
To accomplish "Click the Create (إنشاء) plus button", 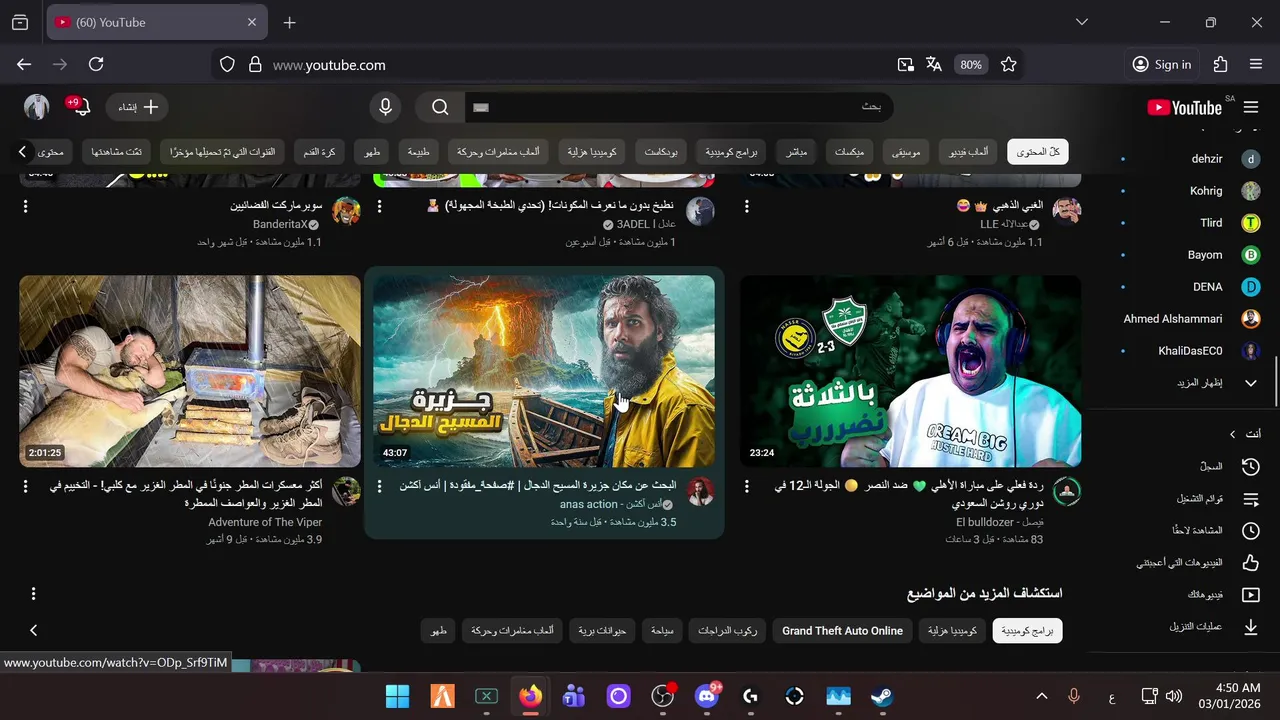I will coord(138,107).
